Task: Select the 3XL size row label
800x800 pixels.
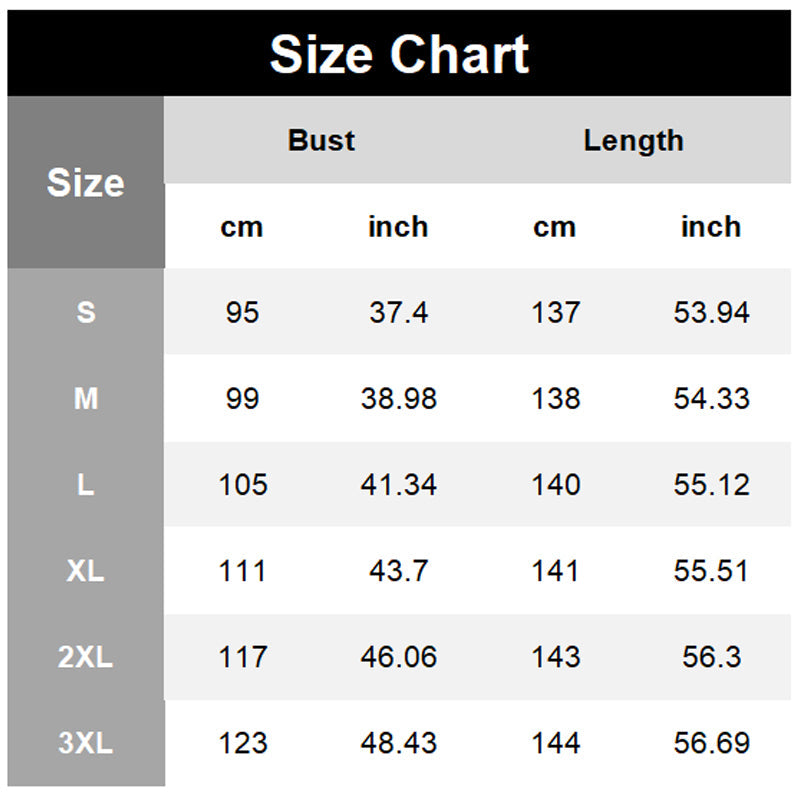Action: [x=86, y=743]
